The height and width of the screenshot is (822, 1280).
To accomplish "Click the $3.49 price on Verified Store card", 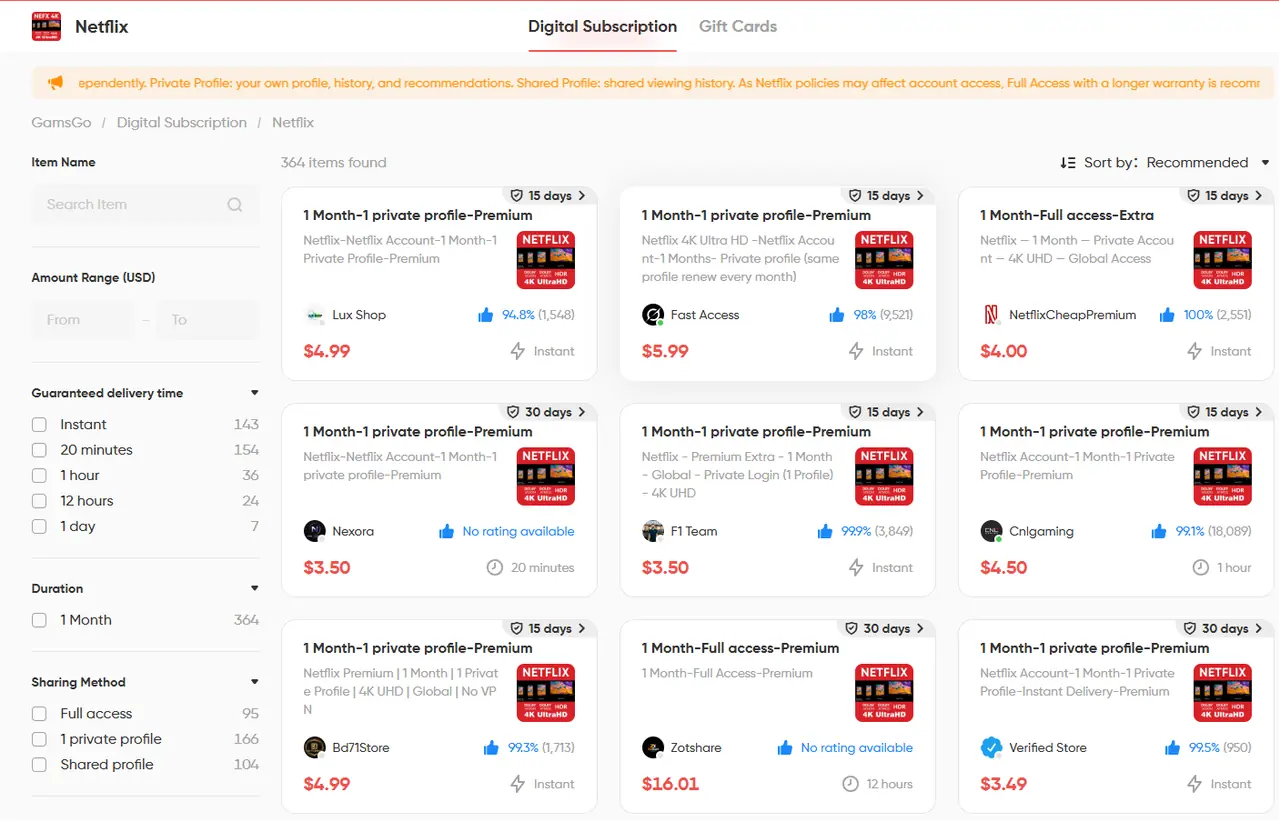I will pyautogui.click(x=1003, y=784).
